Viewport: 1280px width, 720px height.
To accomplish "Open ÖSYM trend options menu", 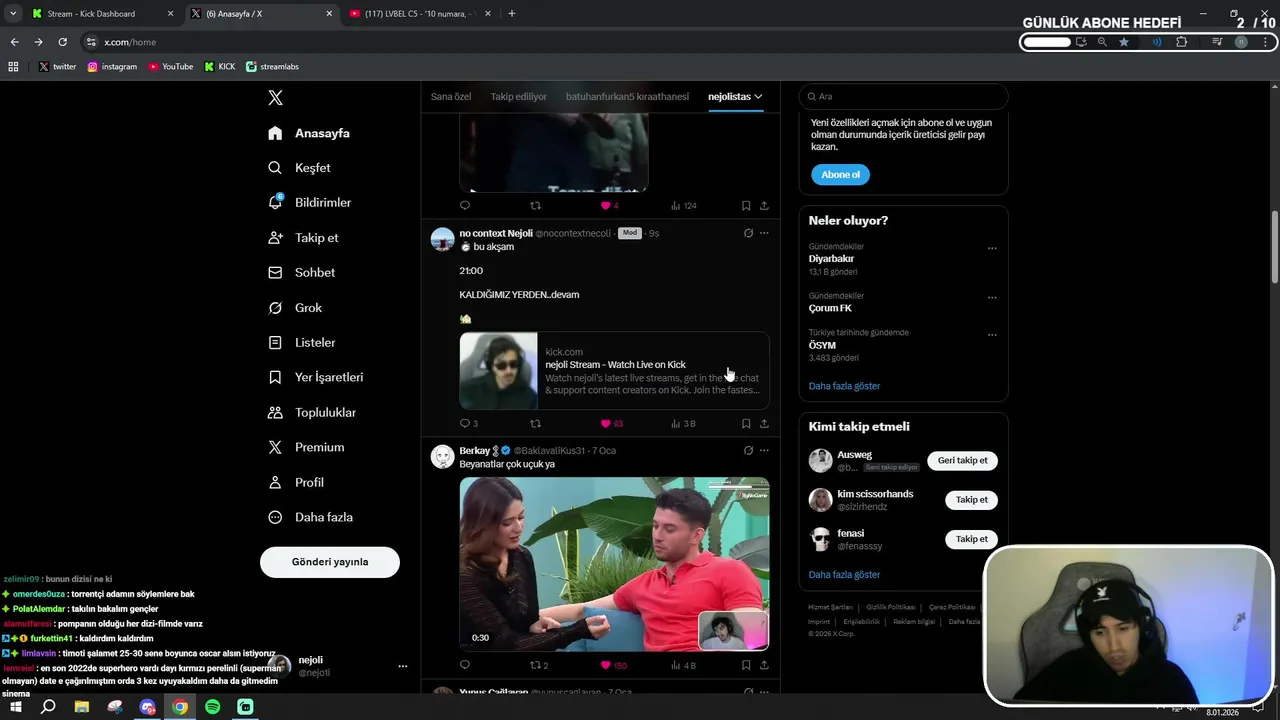I will pyautogui.click(x=992, y=334).
